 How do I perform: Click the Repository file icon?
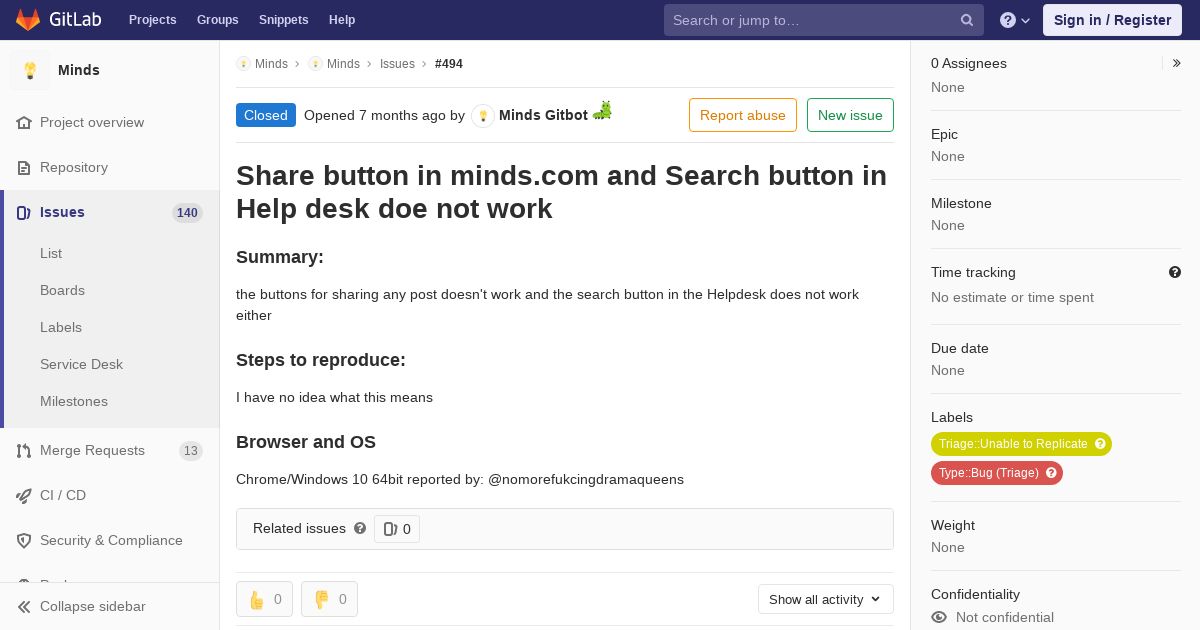coord(24,167)
